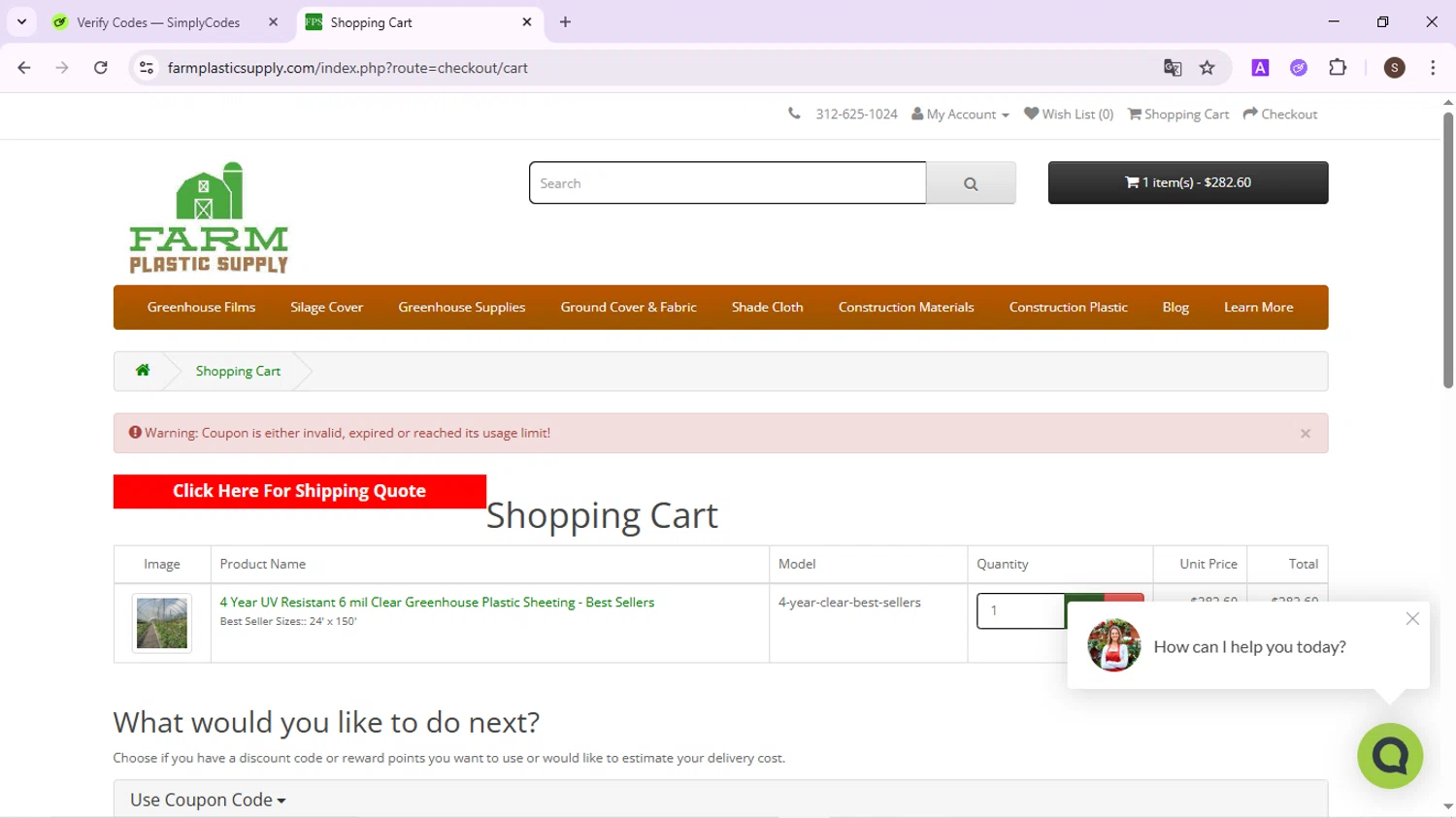Open the Shade Cloth menu
Screen dimensions: 1456x818
point(768,308)
